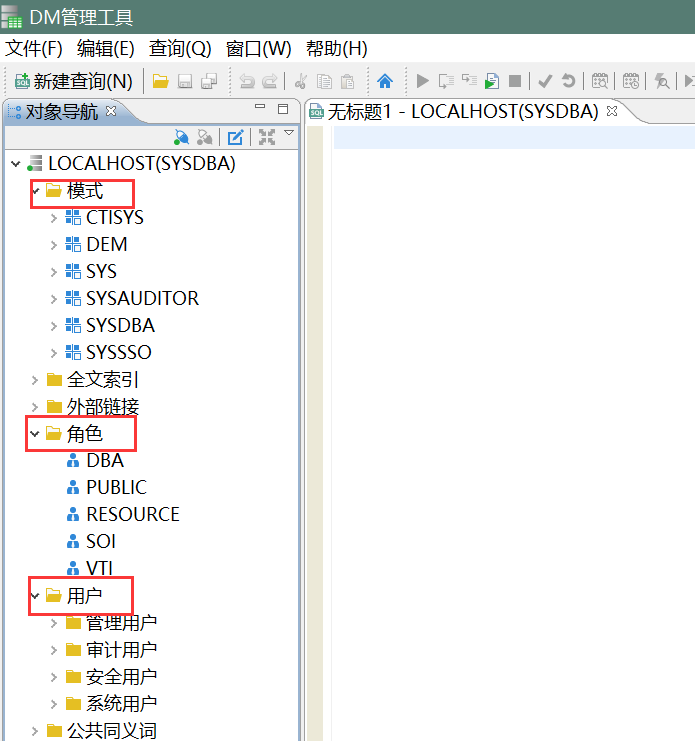Collapse the 角色 folder
The width and height of the screenshot is (695, 741).
(34, 433)
